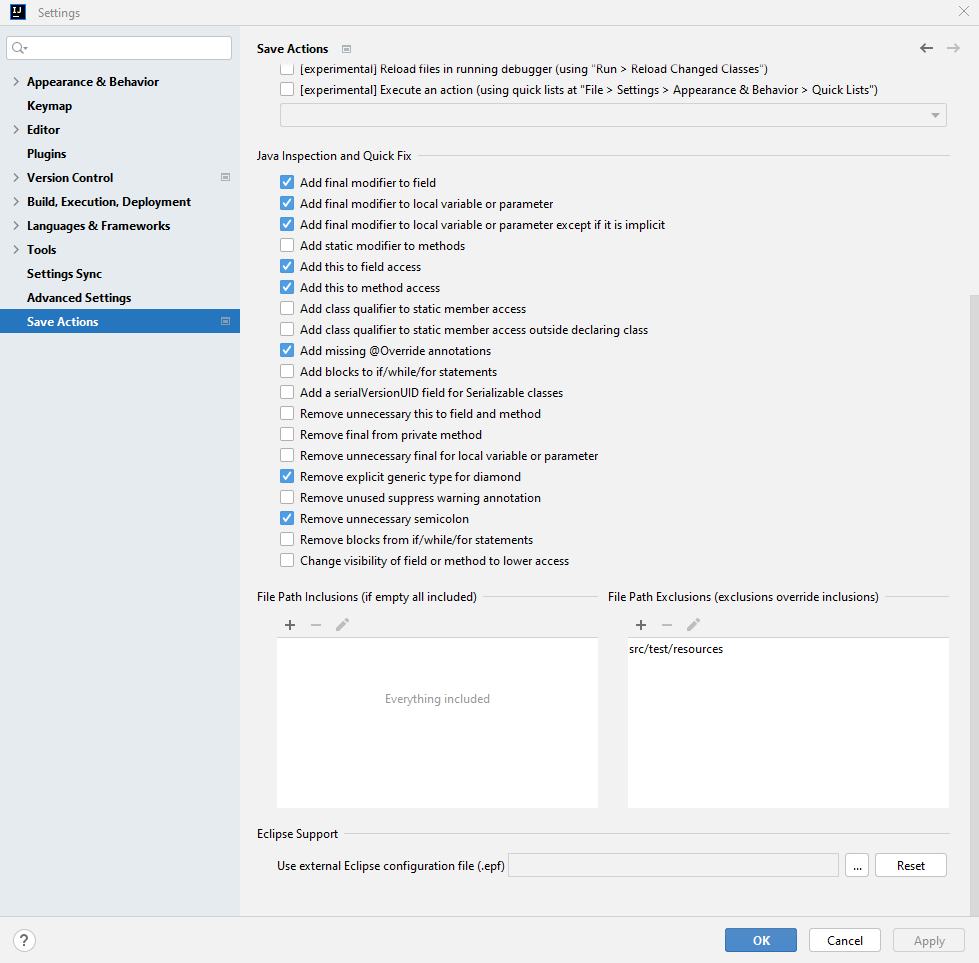Enable Add blocks to if/while/for statements
979x963 pixels.
pos(287,372)
